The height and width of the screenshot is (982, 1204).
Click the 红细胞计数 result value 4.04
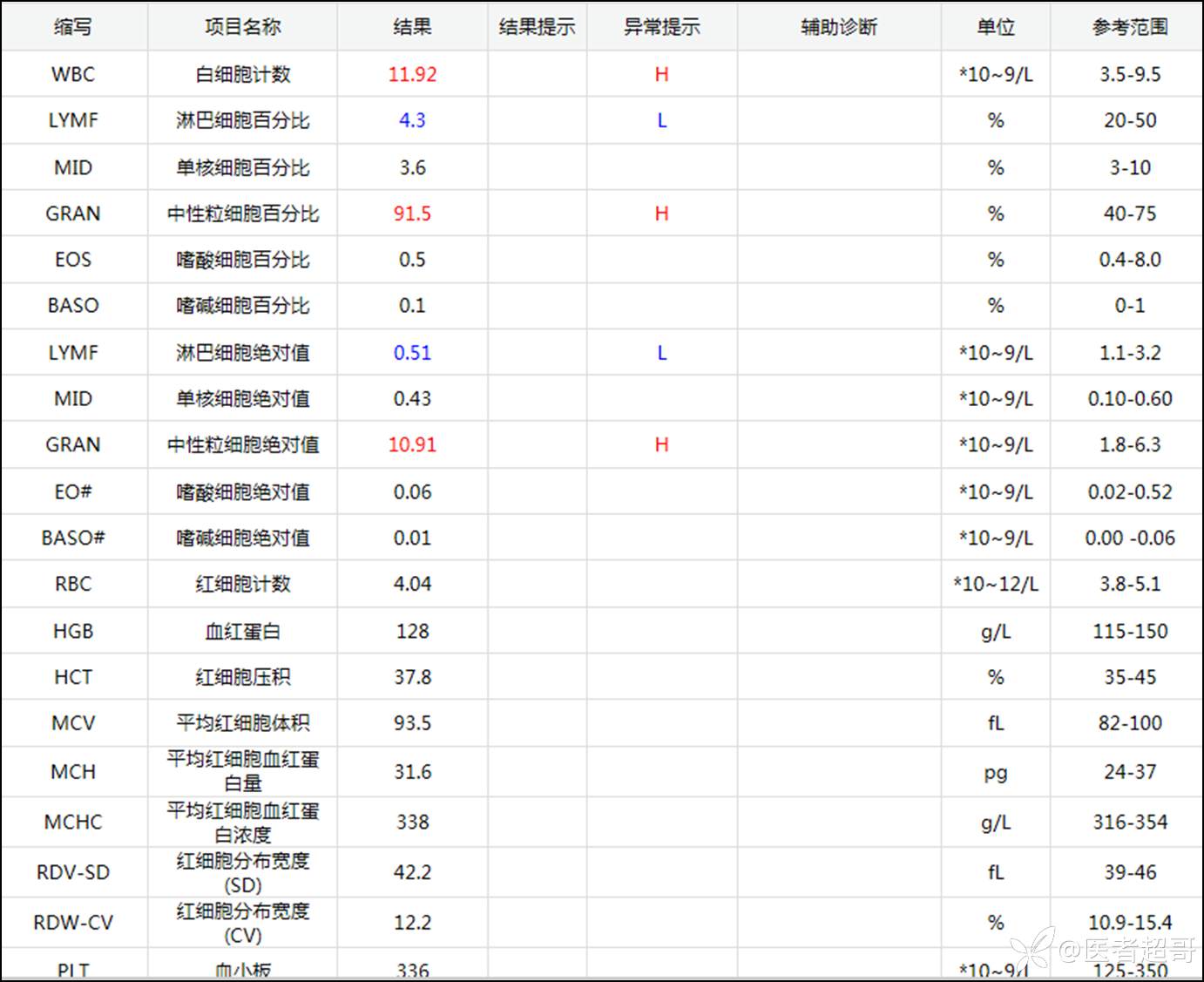pos(412,584)
